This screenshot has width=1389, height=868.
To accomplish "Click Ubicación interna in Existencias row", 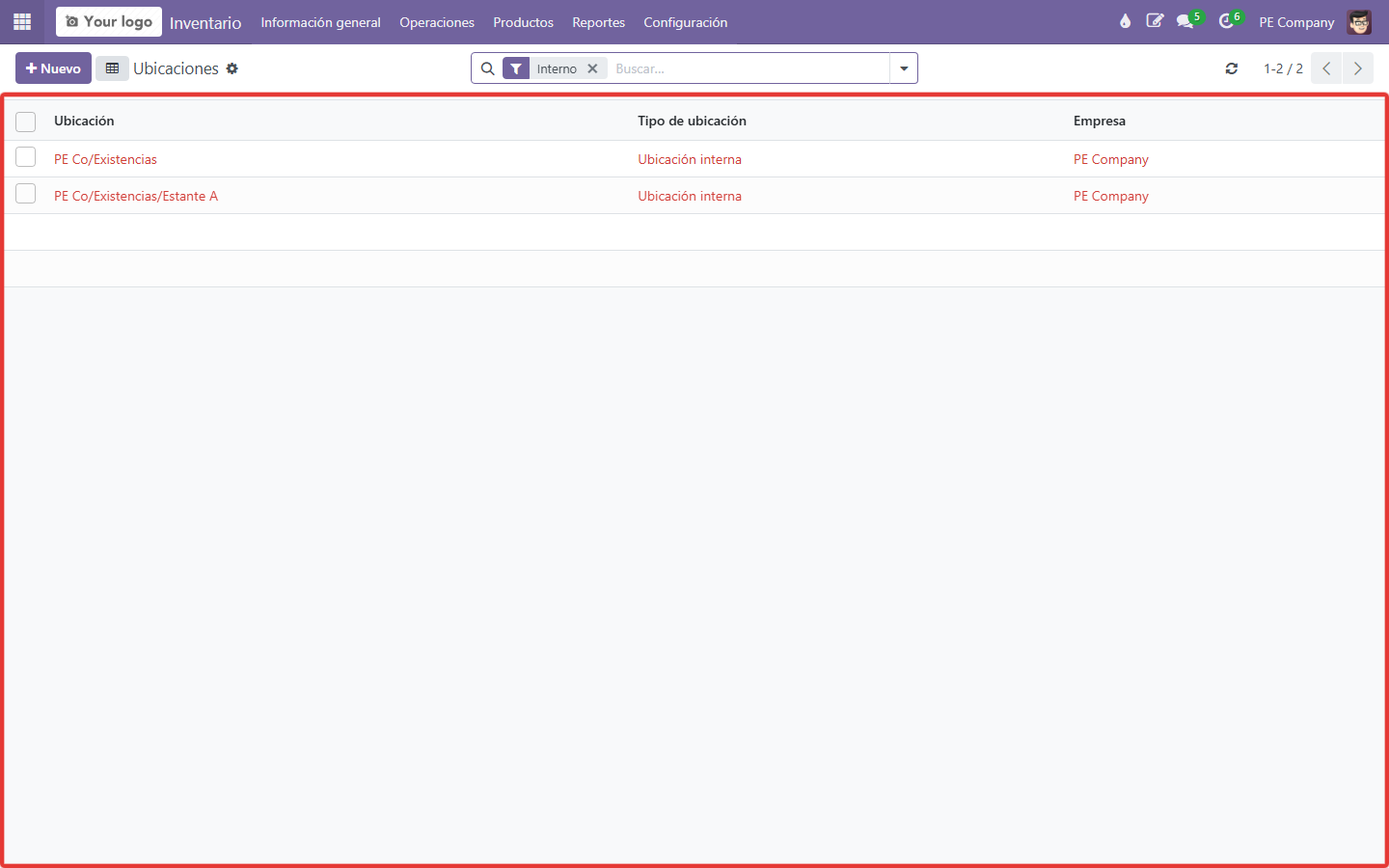I will [x=690, y=159].
